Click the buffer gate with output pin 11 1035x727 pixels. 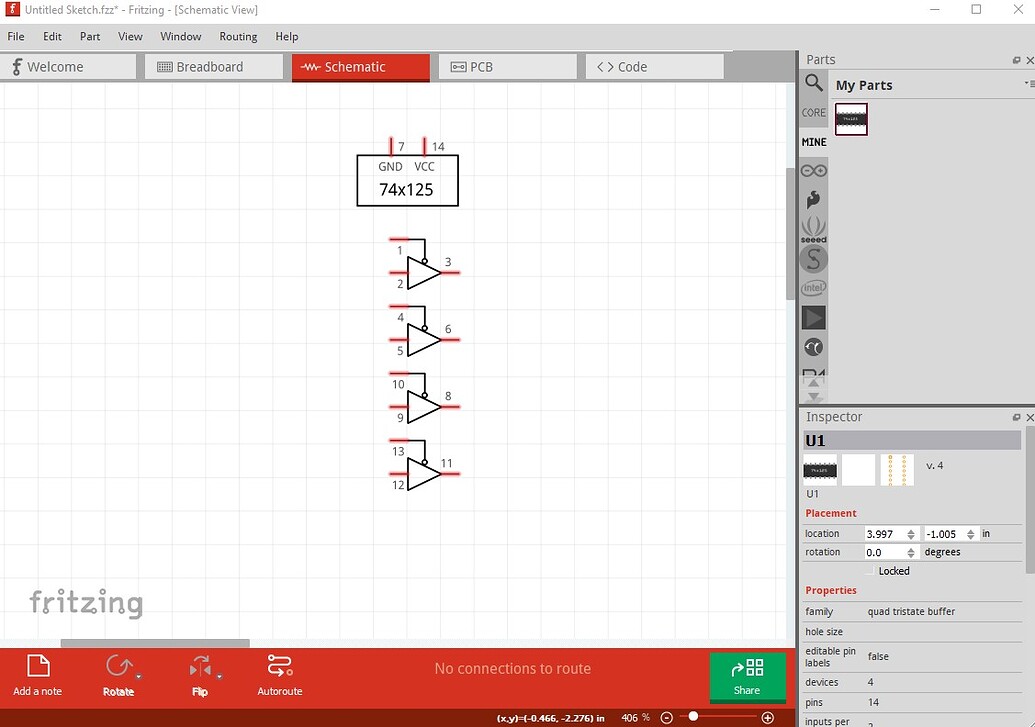coord(423,474)
